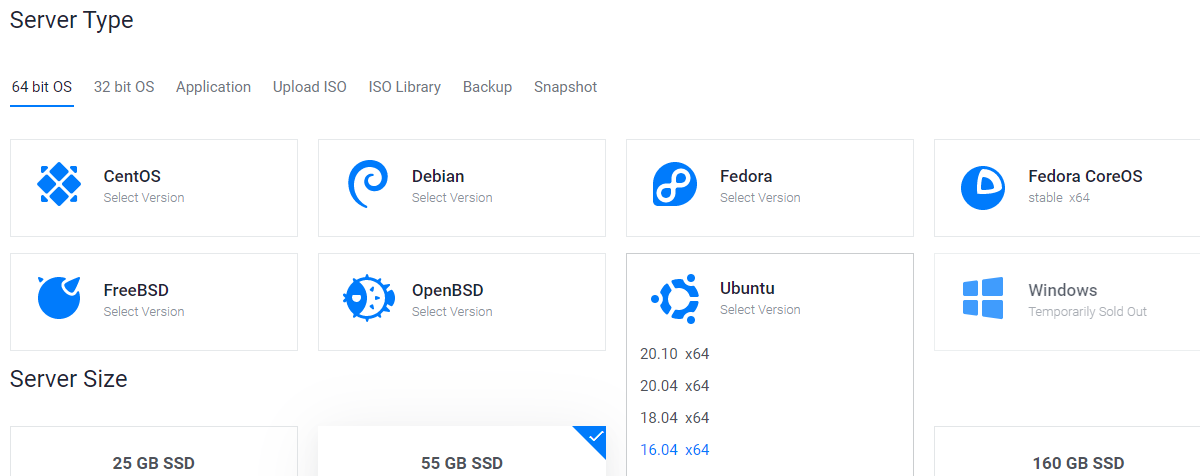Click the Debian name label
This screenshot has width=1200, height=476.
pos(438,176)
